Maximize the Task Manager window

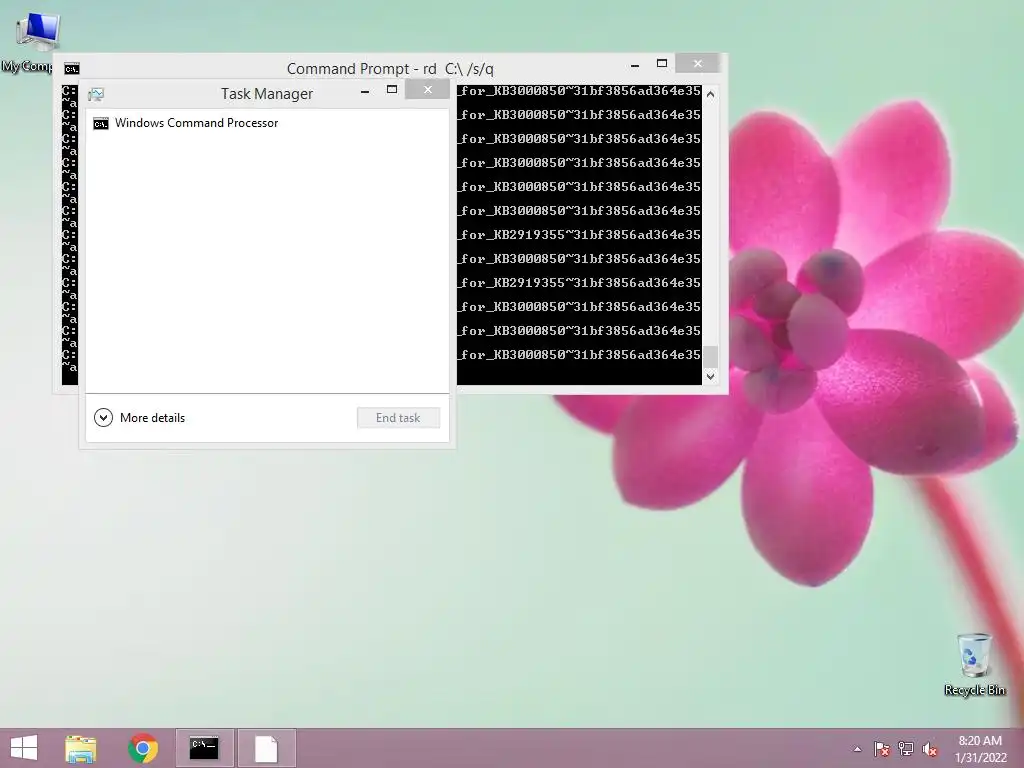coord(392,89)
